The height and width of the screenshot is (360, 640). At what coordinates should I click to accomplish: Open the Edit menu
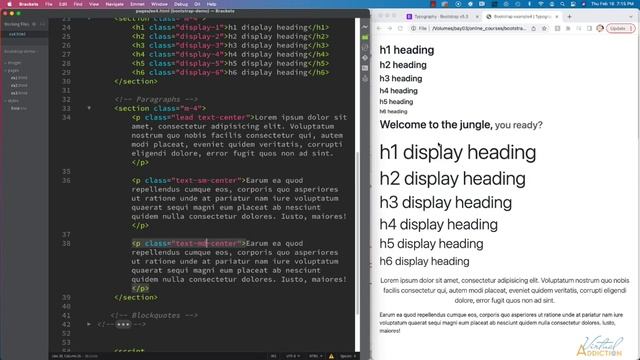(x=63, y=4)
